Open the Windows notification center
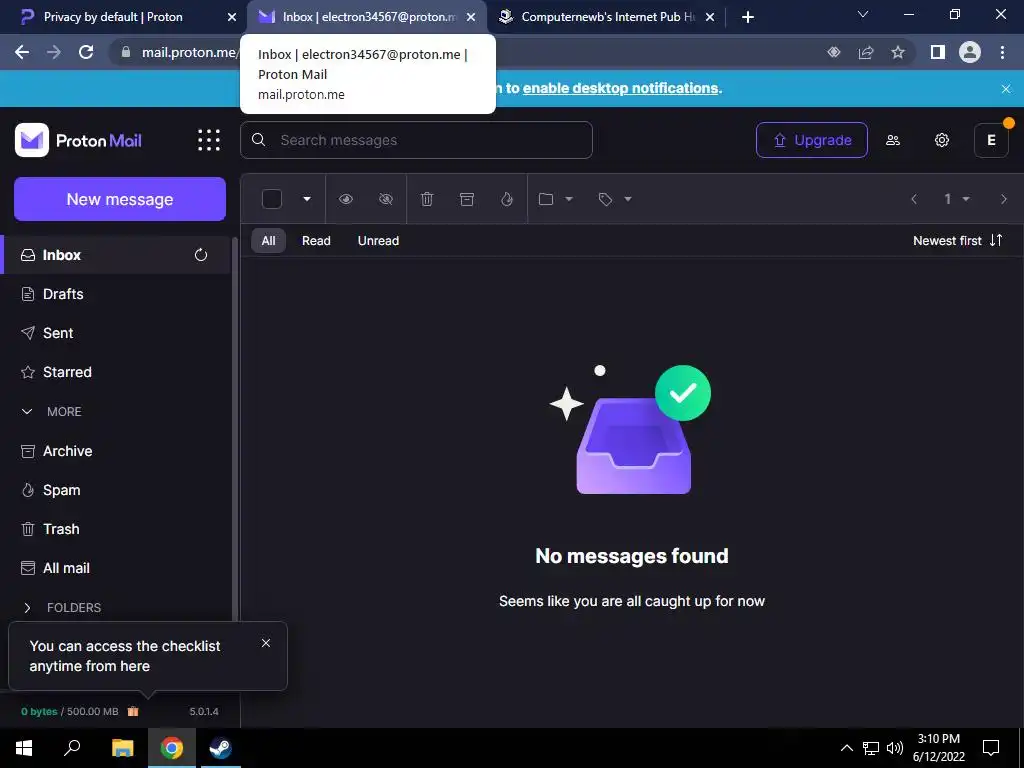Viewport: 1024px width, 768px height. 991,748
